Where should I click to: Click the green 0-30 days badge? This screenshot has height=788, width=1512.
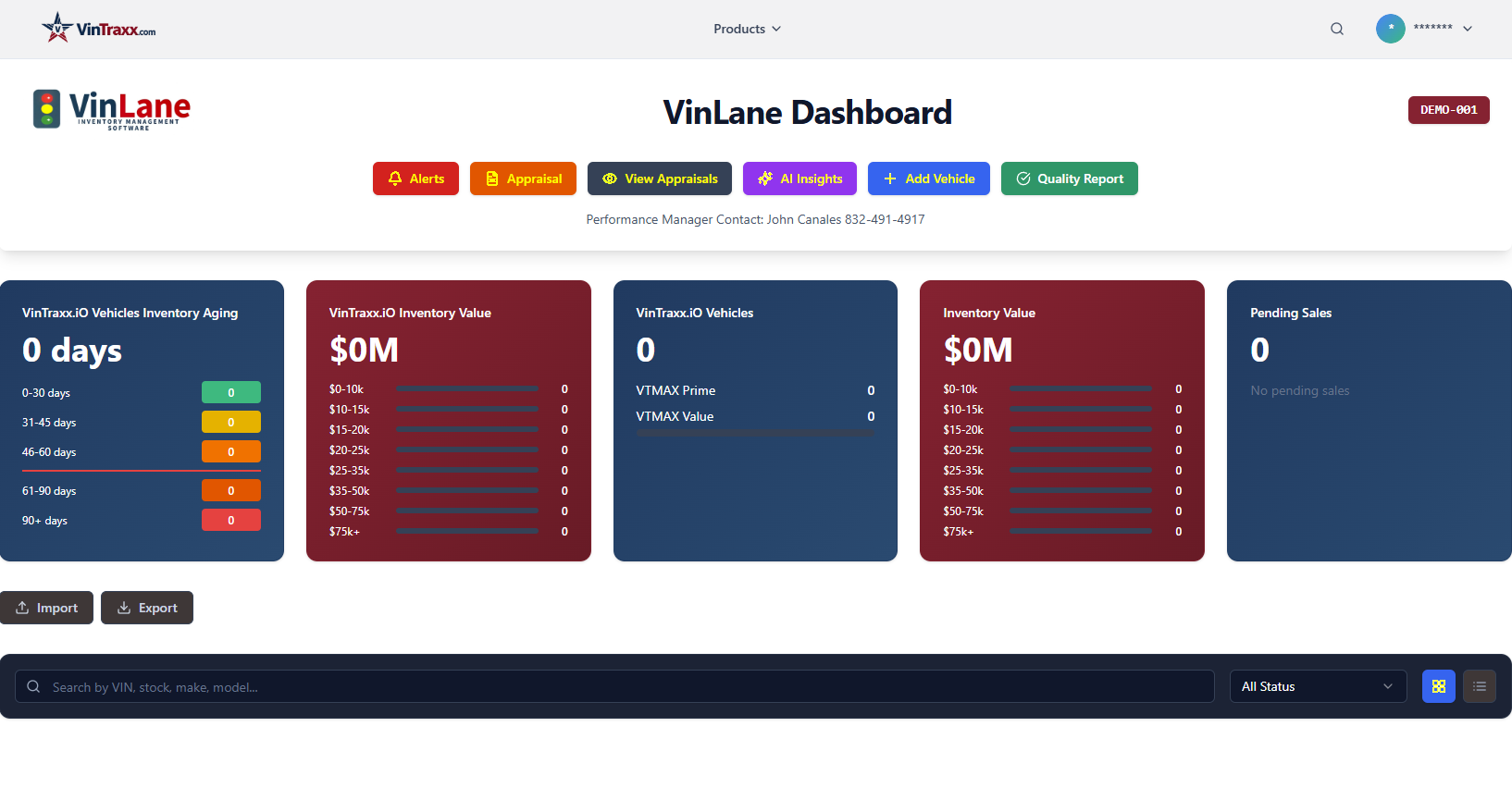click(x=231, y=392)
